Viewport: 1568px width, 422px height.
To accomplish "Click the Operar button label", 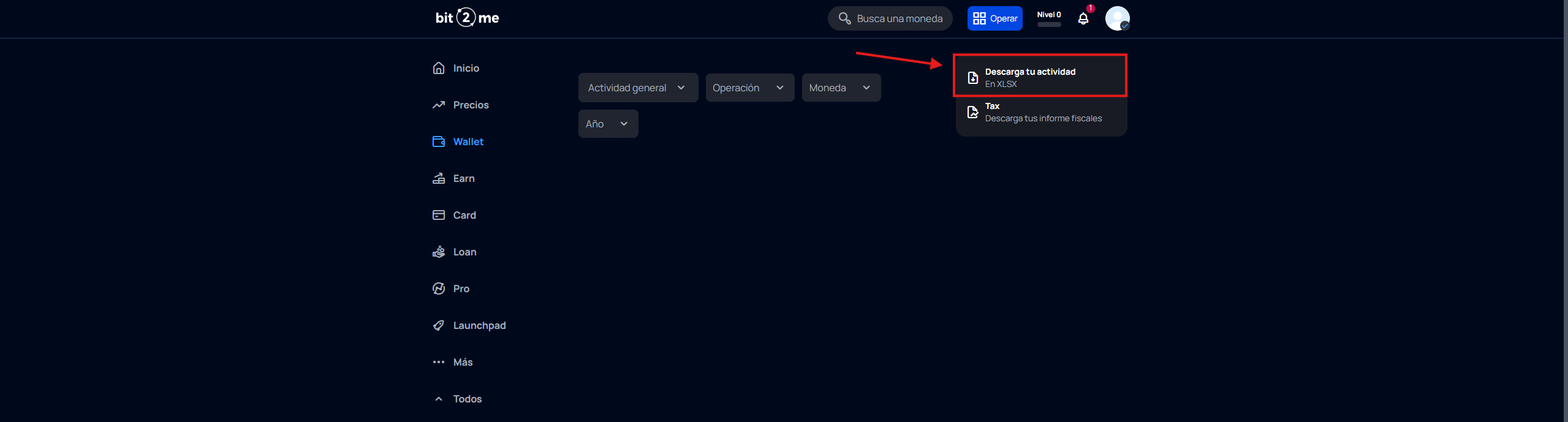I will (x=1004, y=18).
